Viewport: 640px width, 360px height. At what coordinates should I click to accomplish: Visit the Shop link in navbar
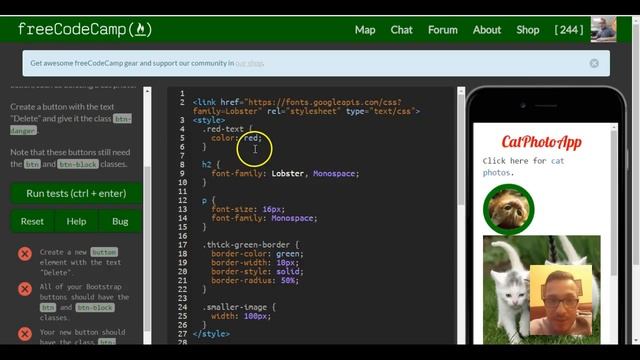[x=527, y=30]
